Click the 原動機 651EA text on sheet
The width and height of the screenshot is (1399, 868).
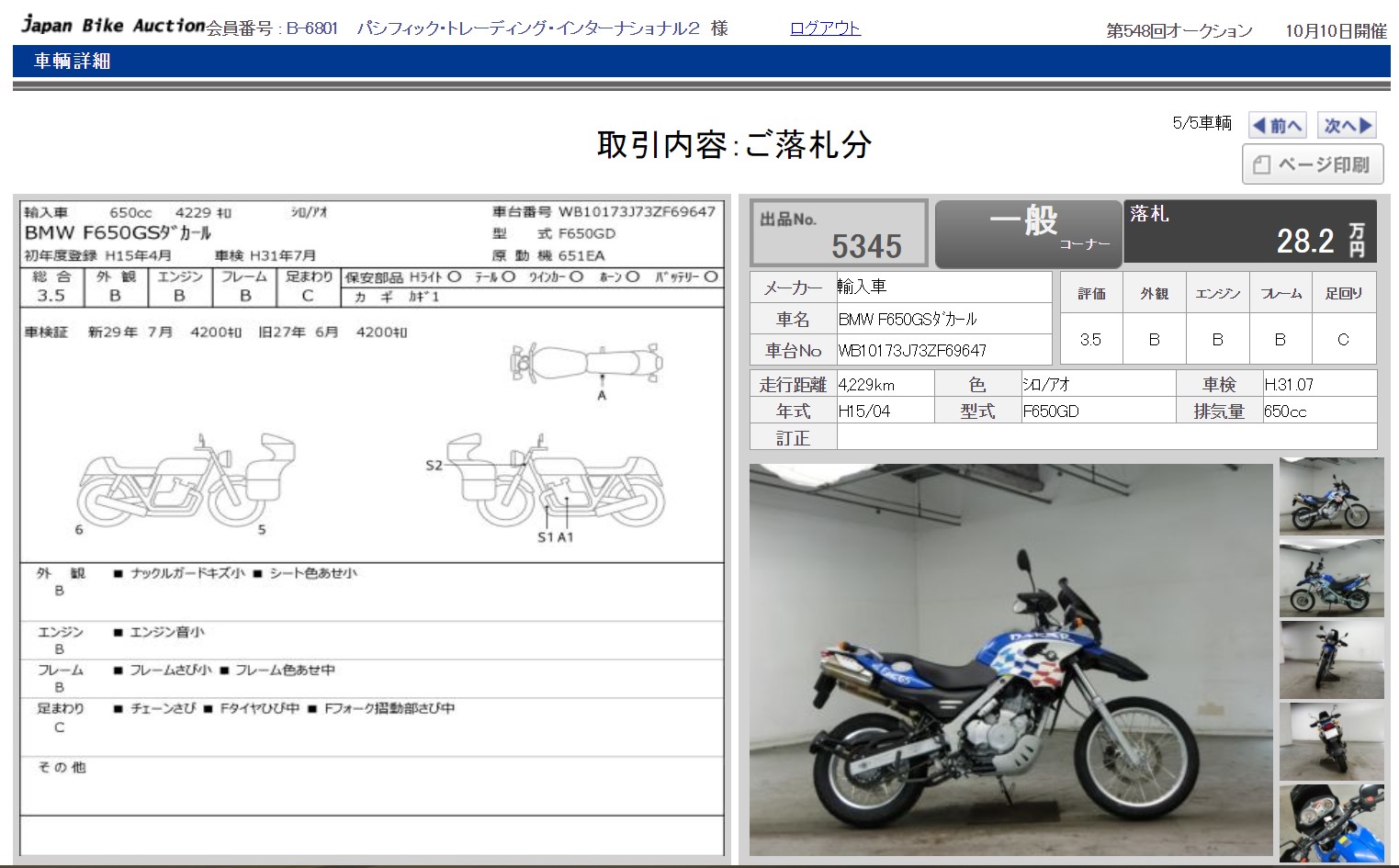548,255
